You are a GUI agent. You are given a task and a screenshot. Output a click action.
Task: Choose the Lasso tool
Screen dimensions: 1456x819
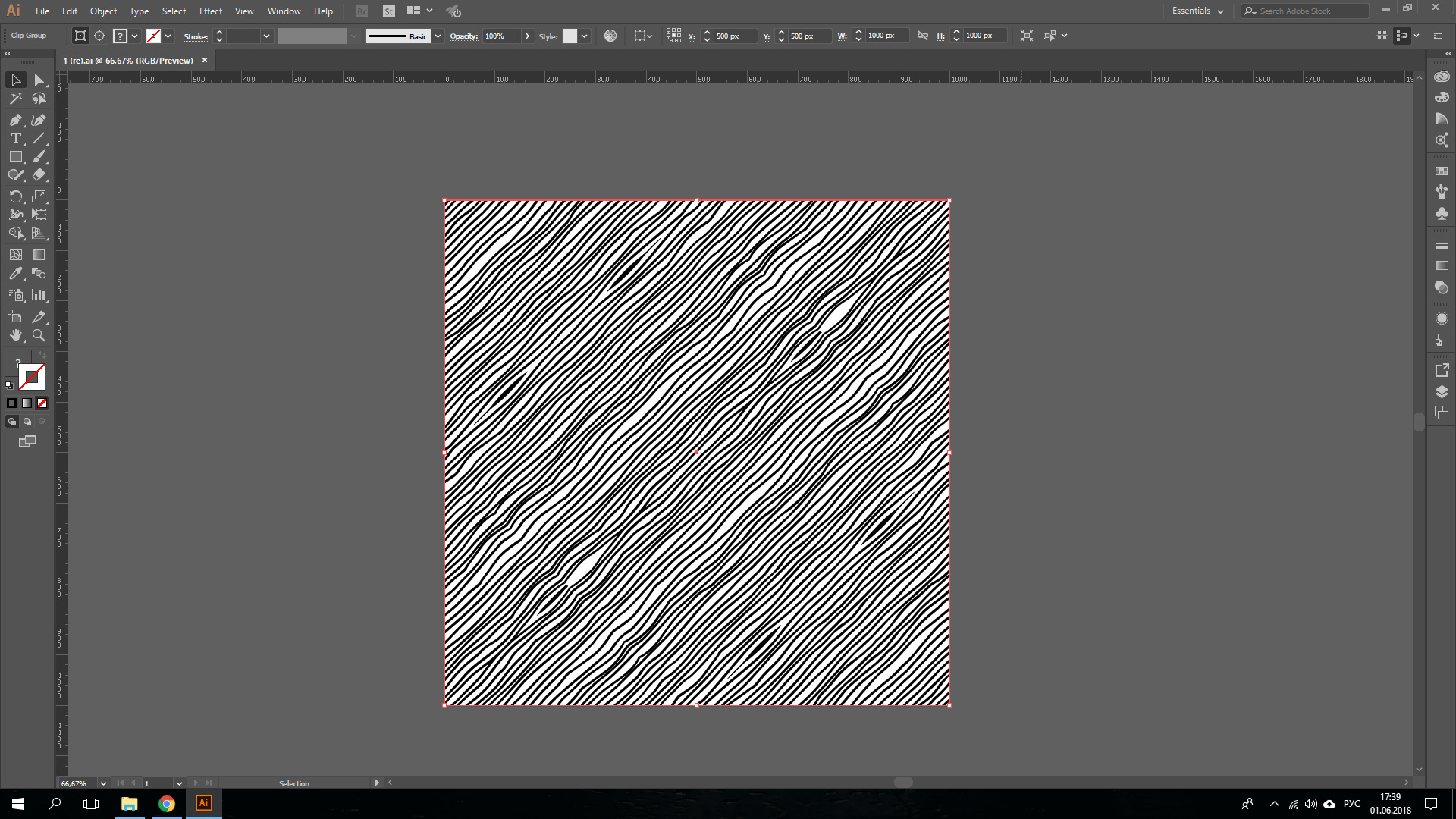[x=39, y=99]
